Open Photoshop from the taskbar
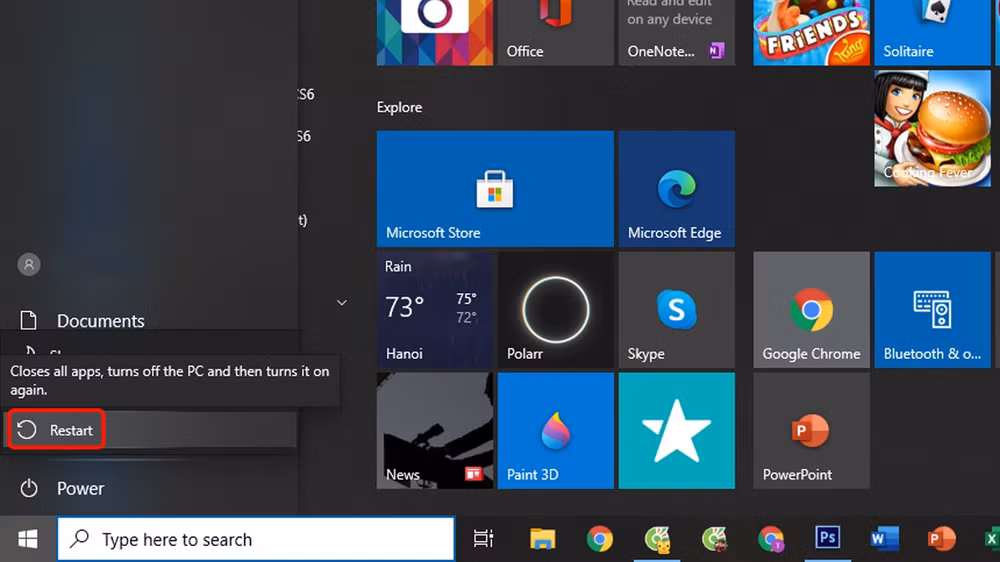The image size is (1000, 562). 827,538
